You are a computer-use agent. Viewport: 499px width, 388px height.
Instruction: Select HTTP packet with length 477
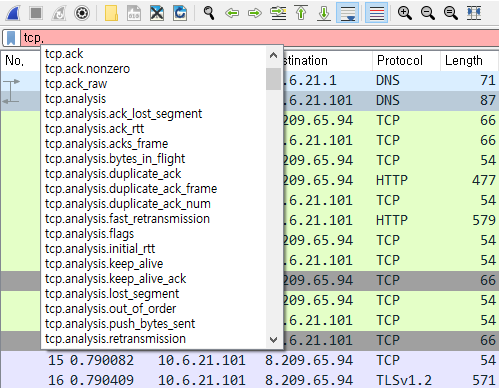pos(391,181)
